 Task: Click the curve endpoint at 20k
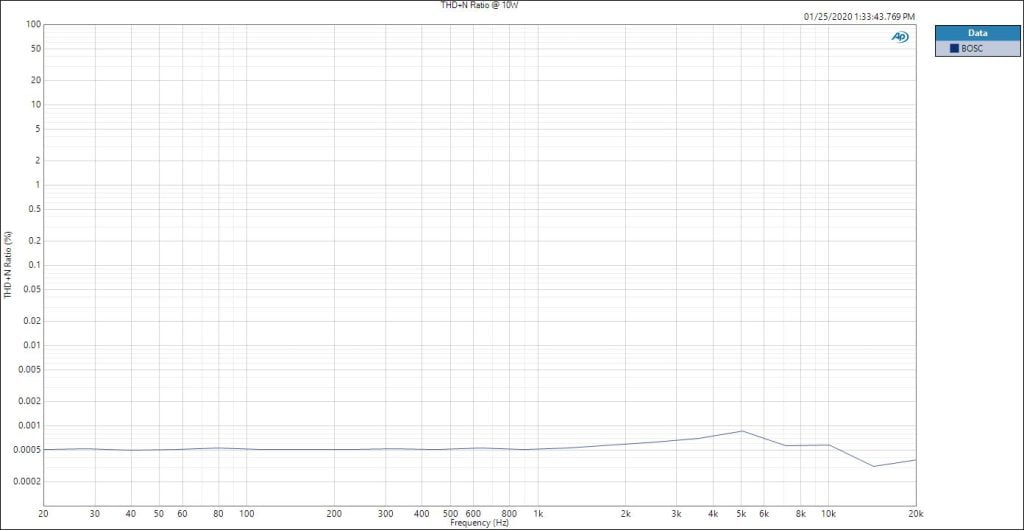pos(915,460)
